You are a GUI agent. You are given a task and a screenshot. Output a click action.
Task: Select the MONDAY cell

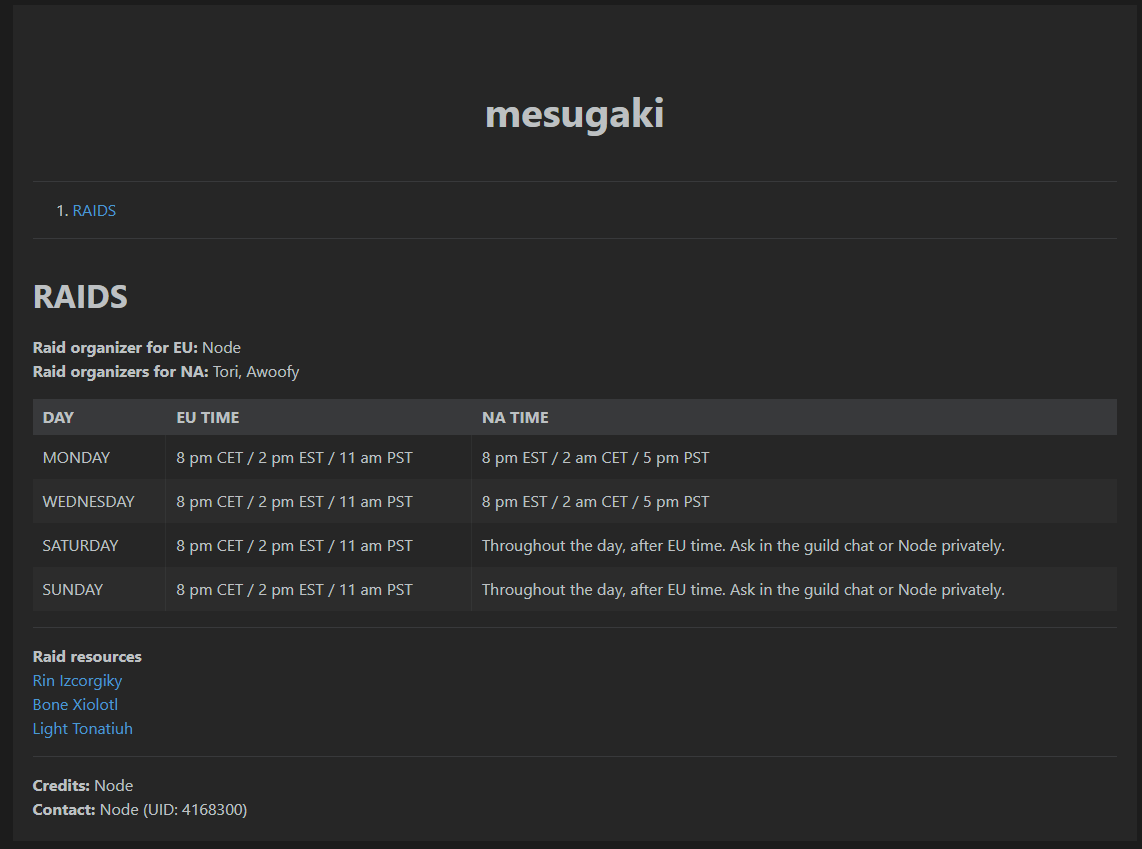click(x=99, y=457)
